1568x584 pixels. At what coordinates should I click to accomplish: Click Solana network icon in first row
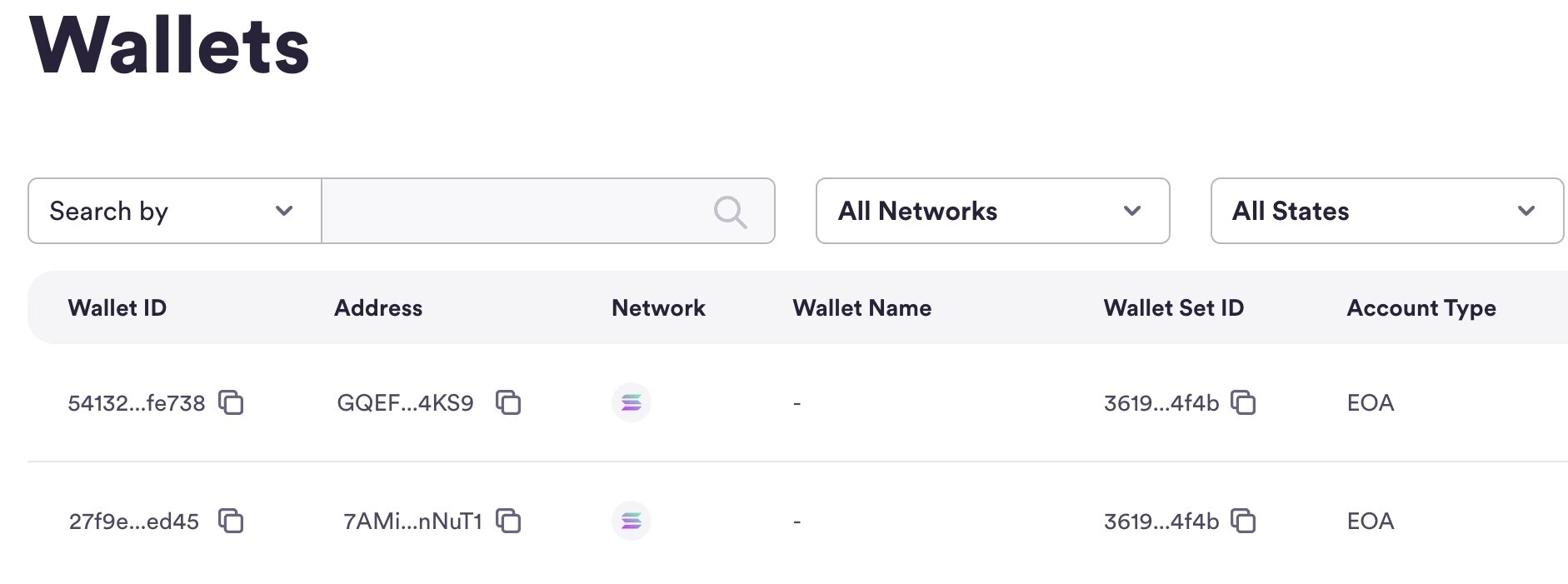(x=631, y=403)
